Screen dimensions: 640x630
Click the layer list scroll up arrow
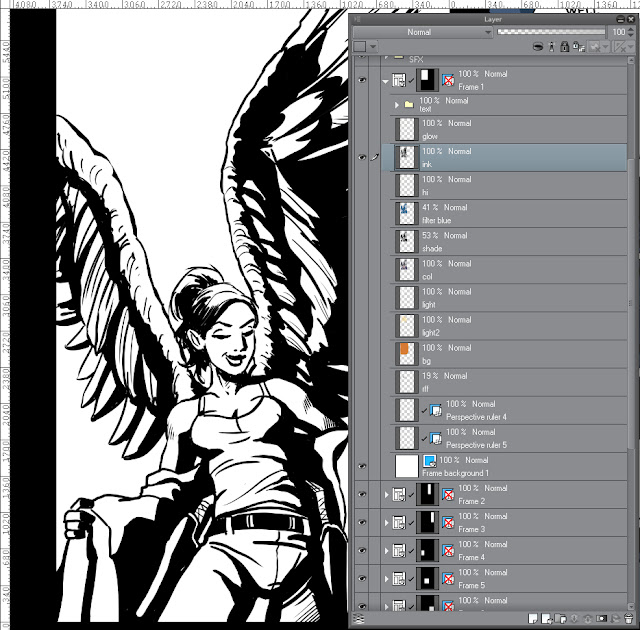631,60
